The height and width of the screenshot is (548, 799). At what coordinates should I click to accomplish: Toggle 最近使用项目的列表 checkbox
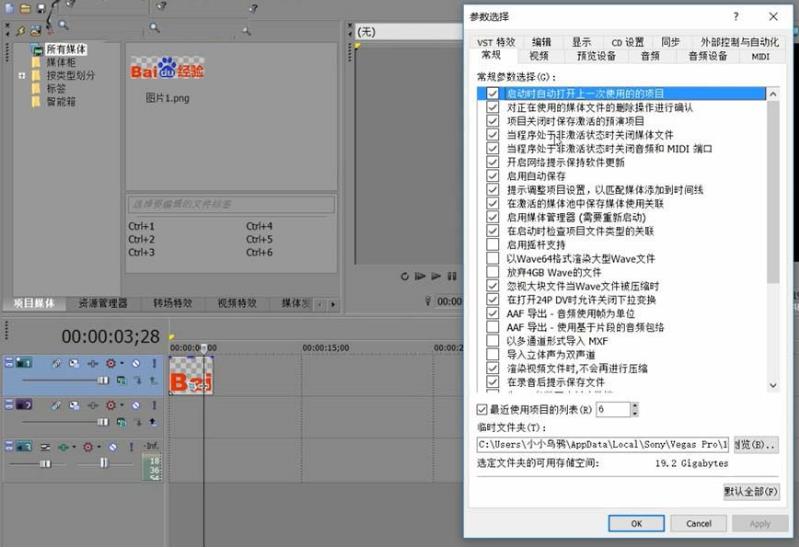pos(482,409)
